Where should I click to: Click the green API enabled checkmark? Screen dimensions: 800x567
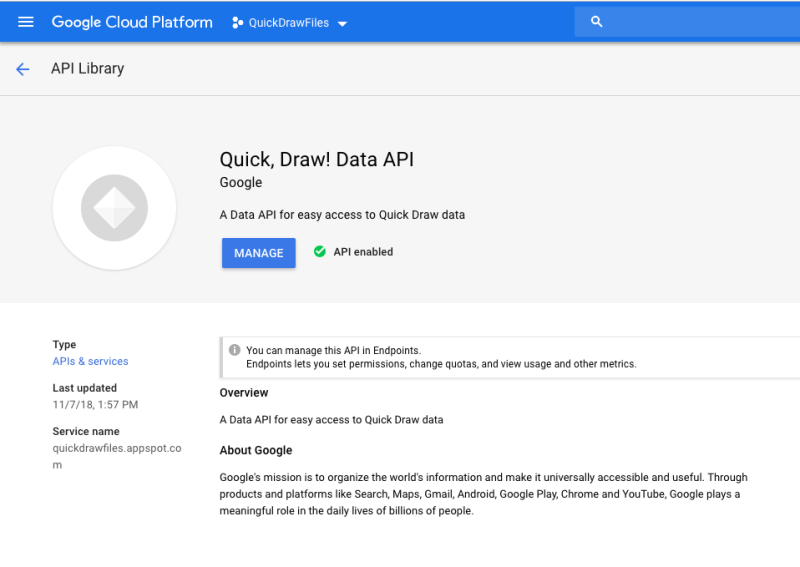(x=320, y=252)
